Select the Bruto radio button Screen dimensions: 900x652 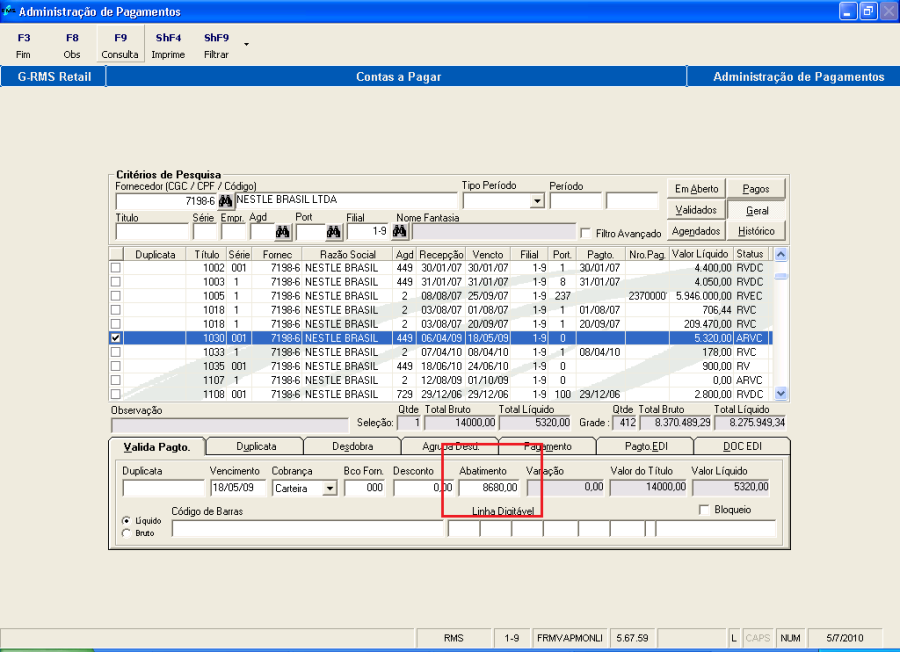[x=125, y=533]
